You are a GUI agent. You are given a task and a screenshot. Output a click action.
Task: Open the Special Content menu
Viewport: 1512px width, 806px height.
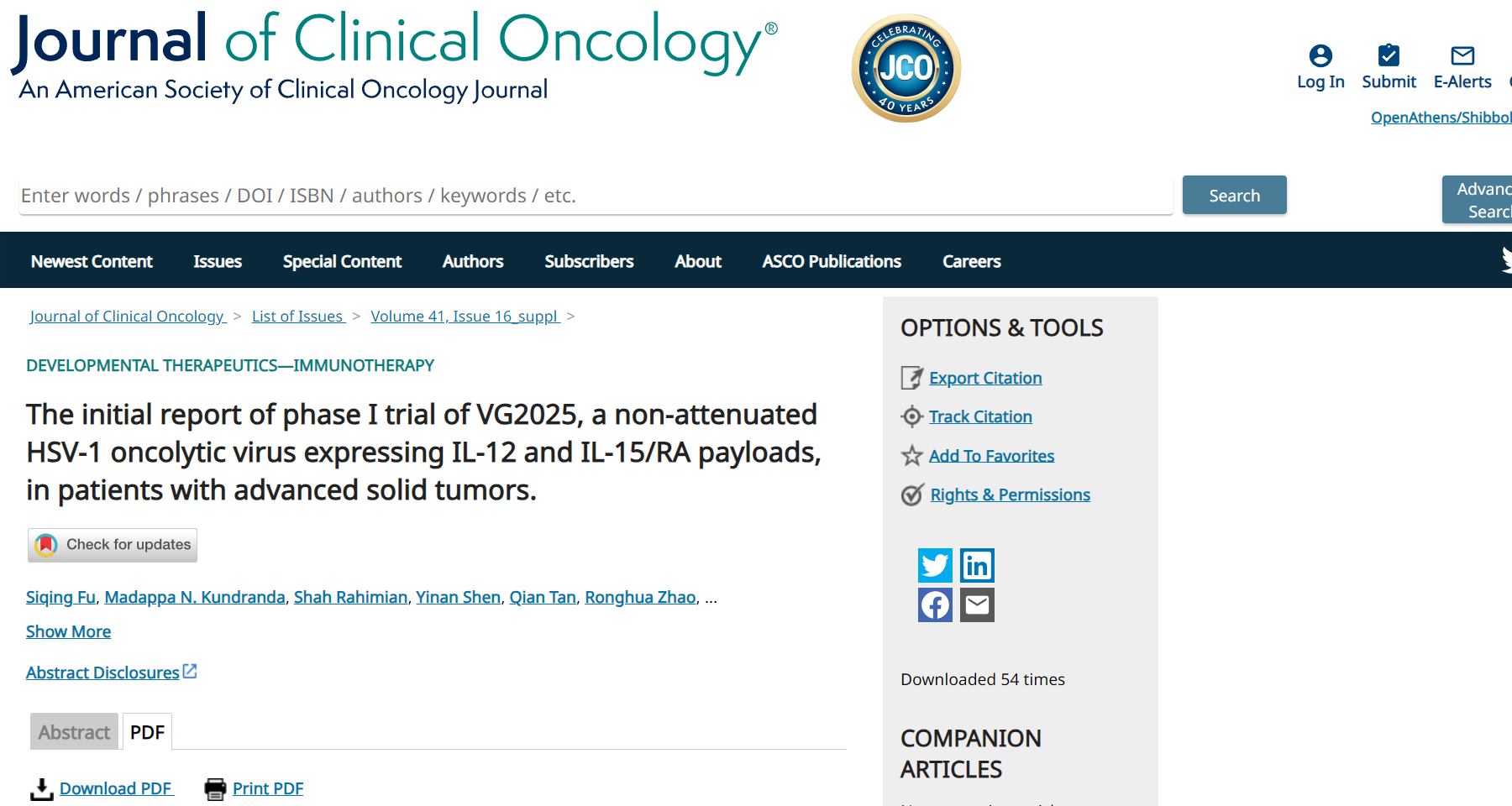[x=342, y=261]
